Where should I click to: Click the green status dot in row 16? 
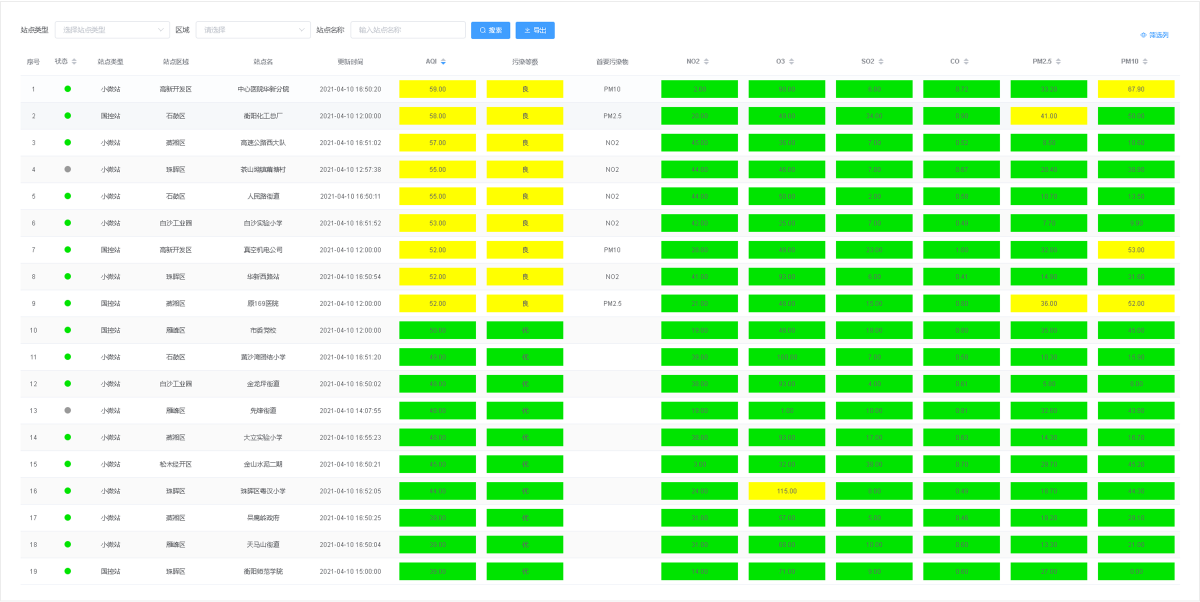pos(67,491)
